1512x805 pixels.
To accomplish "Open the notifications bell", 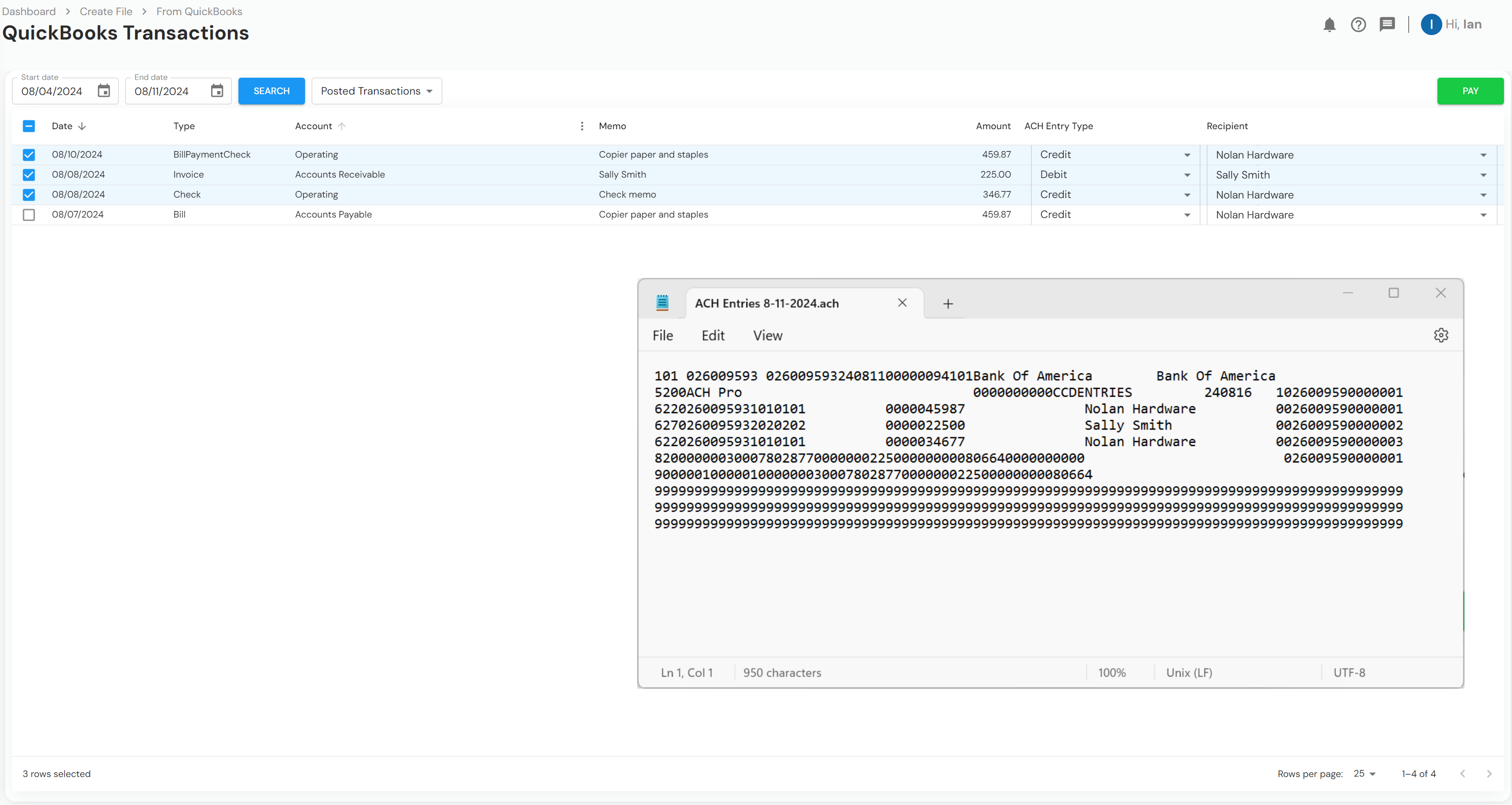I will pyautogui.click(x=1329, y=25).
